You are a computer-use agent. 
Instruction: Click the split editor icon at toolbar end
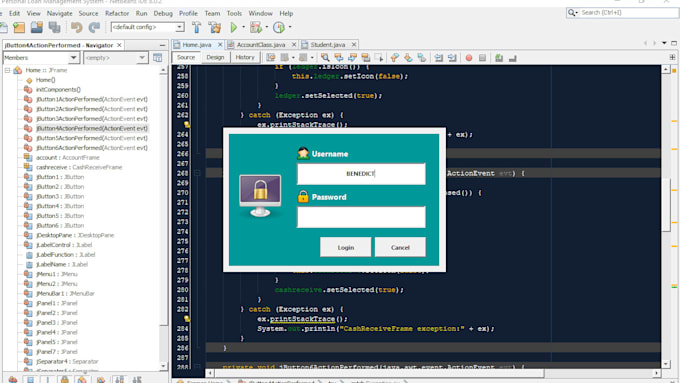(672, 57)
